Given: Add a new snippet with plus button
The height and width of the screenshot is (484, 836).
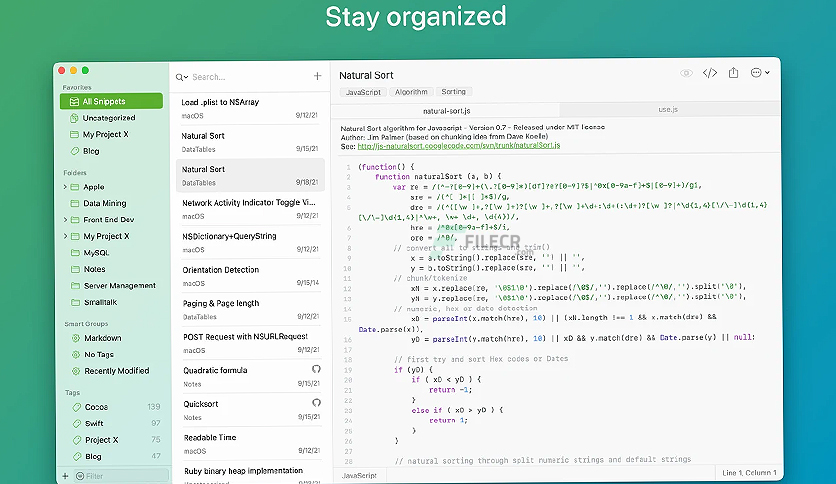Looking at the screenshot, I should point(317,76).
